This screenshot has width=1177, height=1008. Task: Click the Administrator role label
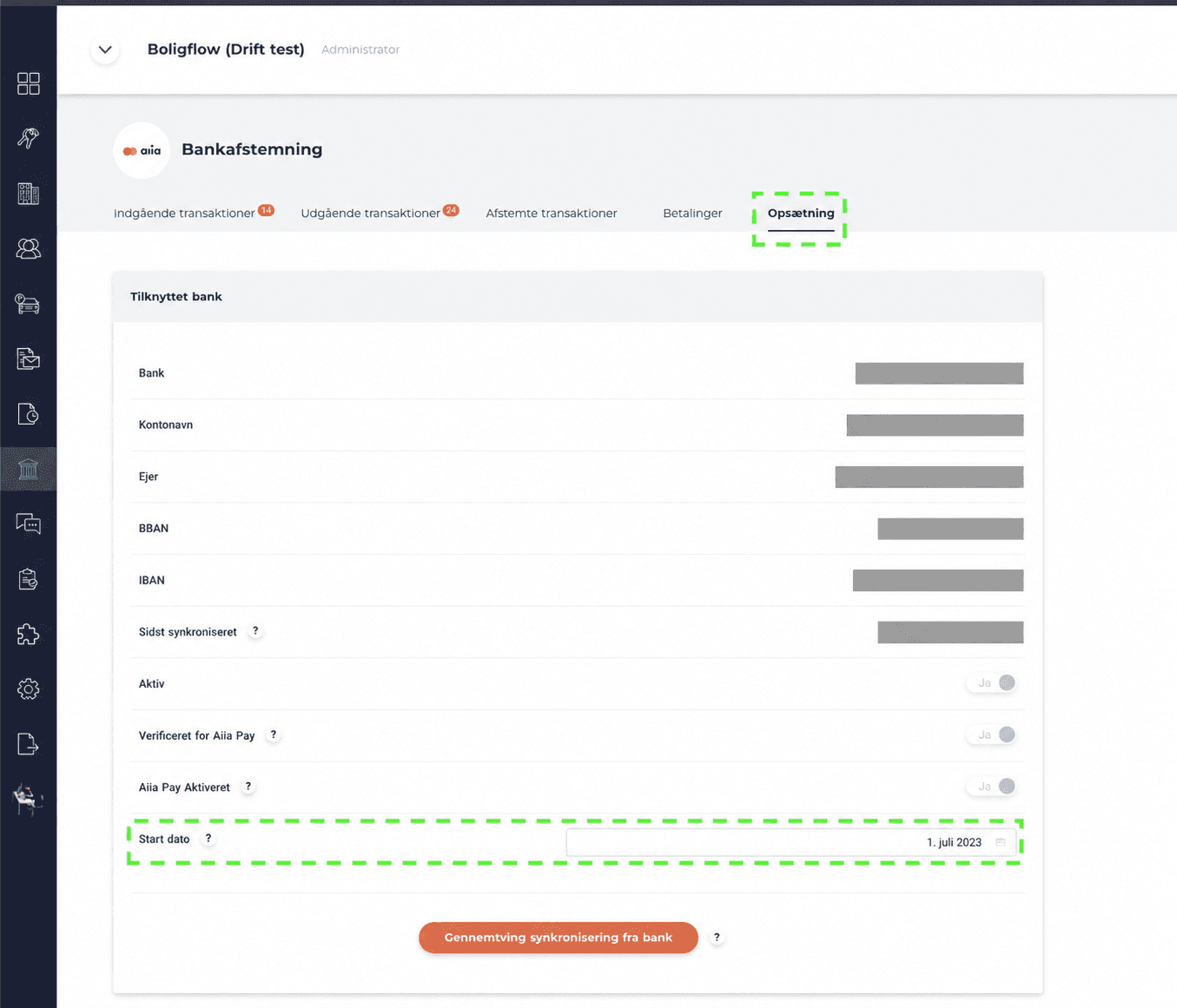(360, 49)
